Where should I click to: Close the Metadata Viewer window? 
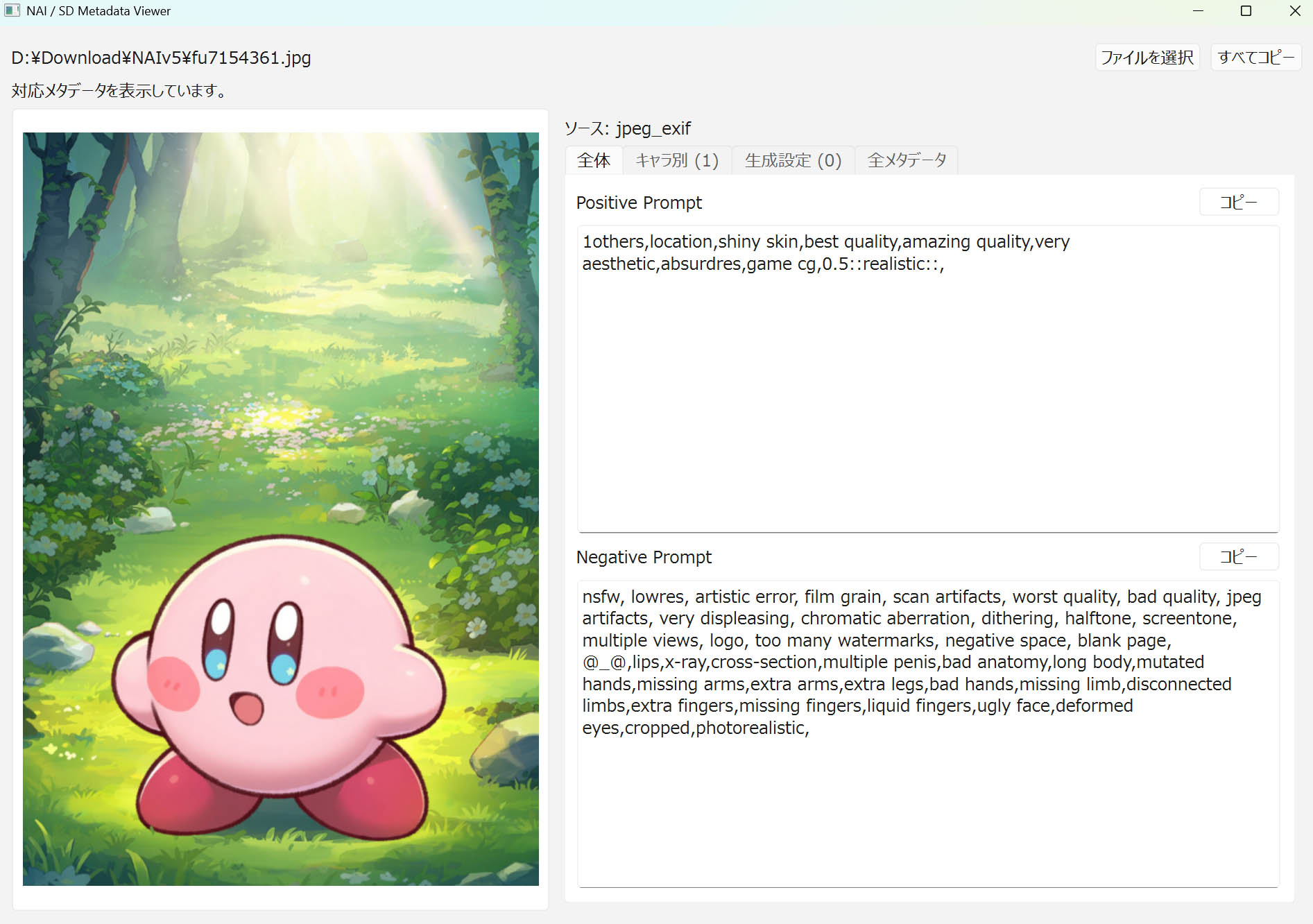1294,11
